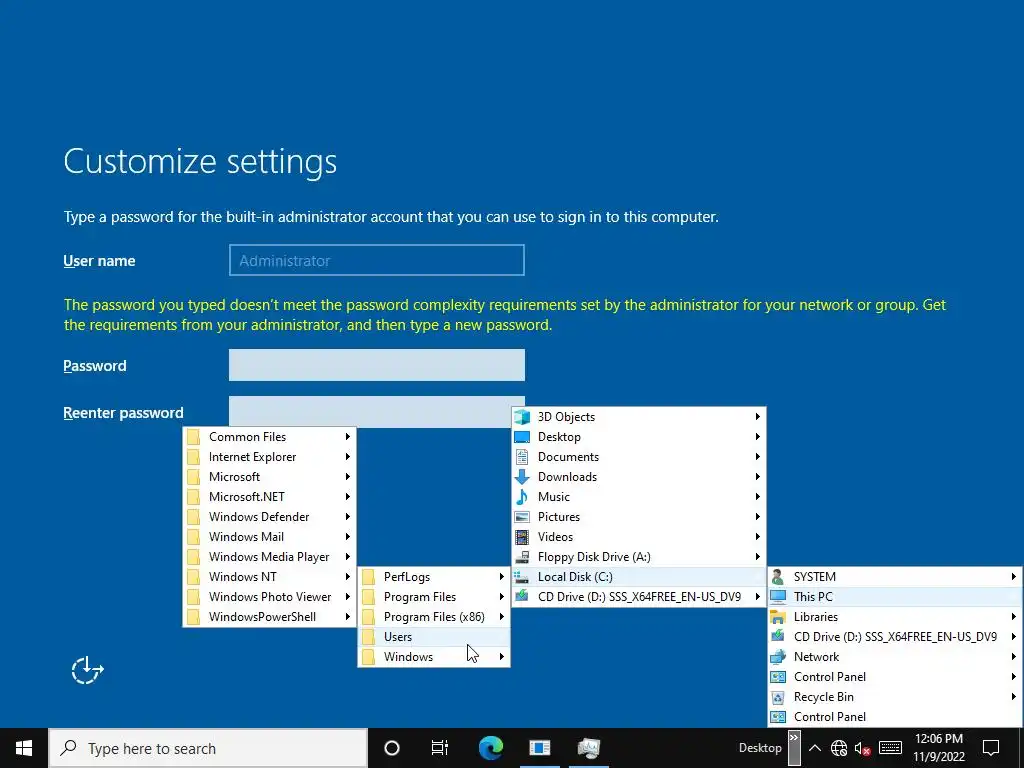The width and height of the screenshot is (1024, 768).
Task: Click the Floppy Disk Drive (A:) icon
Action: (x=522, y=557)
